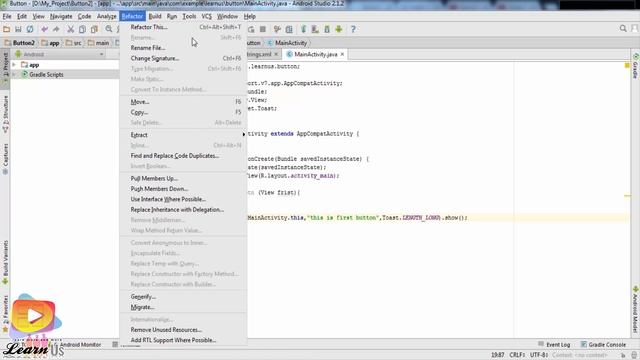This screenshot has height=360, width=640.
Task: Click the Undo toolbar arrow
Action: pos(44,29)
